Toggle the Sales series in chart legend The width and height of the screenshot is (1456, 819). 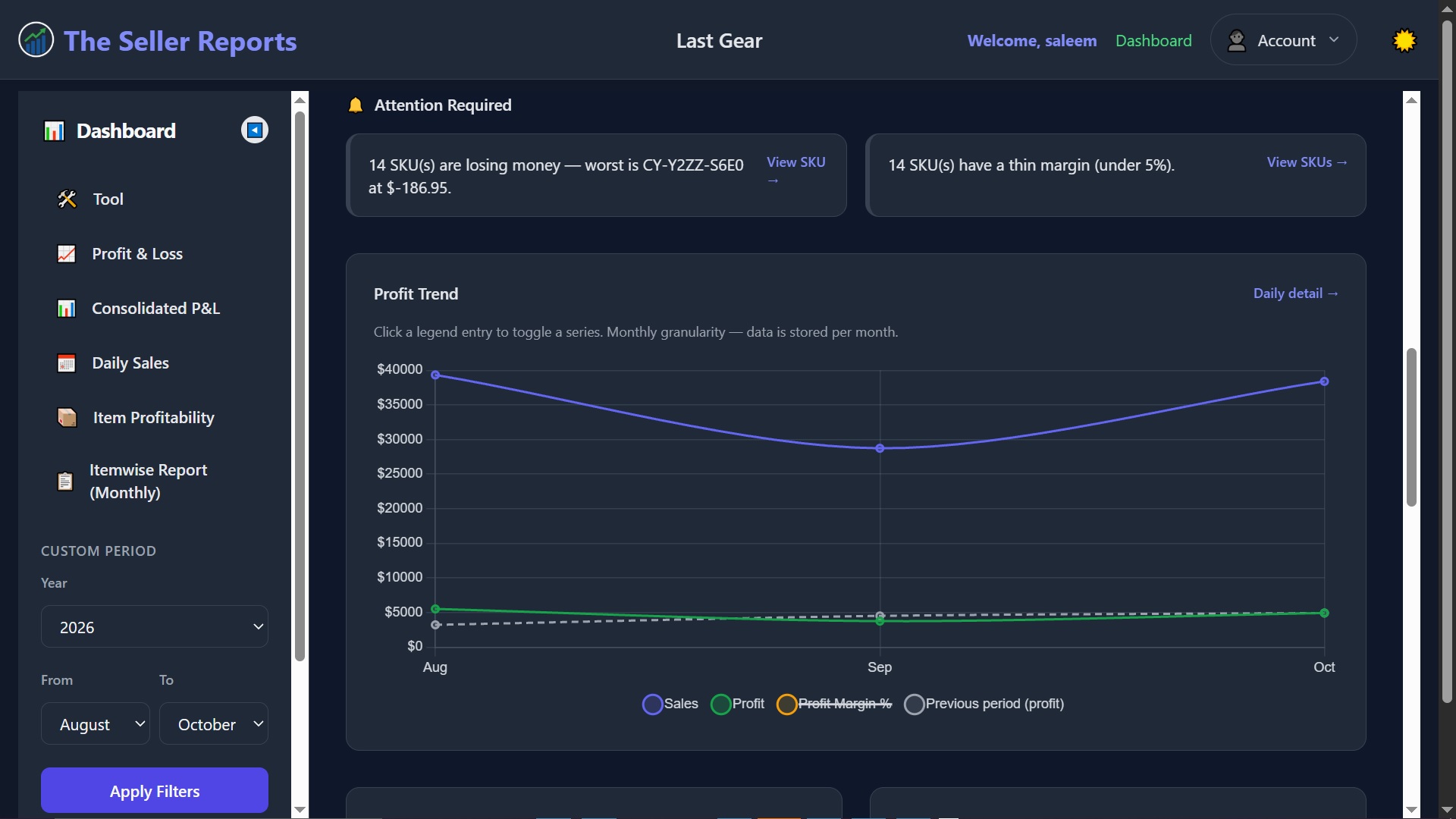tap(670, 704)
